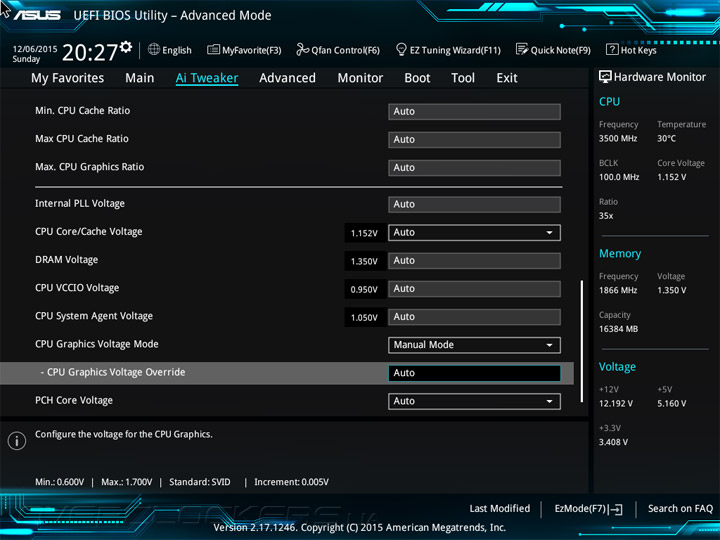
Task: Open the Tool tab
Action: [x=463, y=78]
